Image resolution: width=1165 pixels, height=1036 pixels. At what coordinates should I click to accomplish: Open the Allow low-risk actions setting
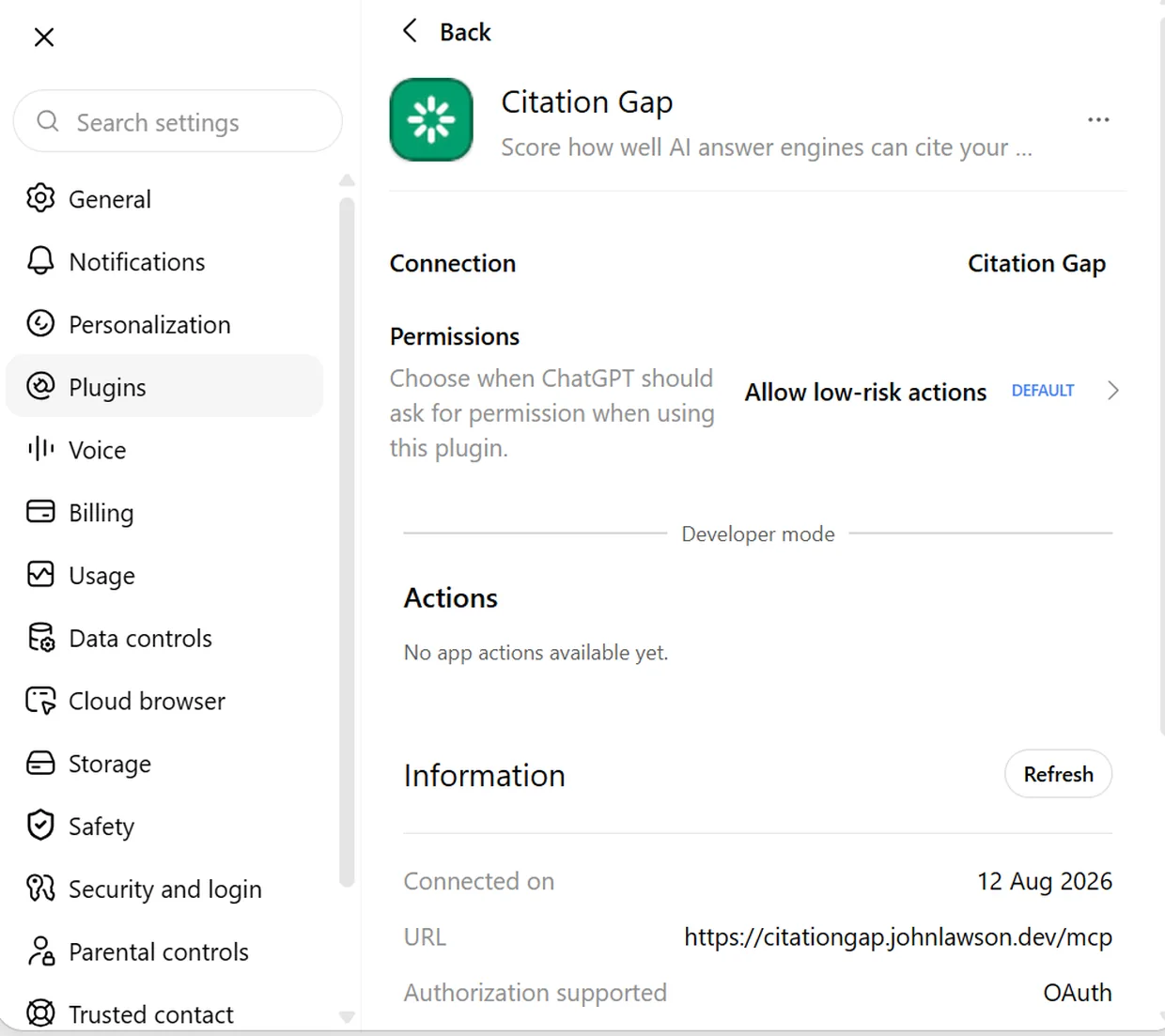(x=865, y=392)
